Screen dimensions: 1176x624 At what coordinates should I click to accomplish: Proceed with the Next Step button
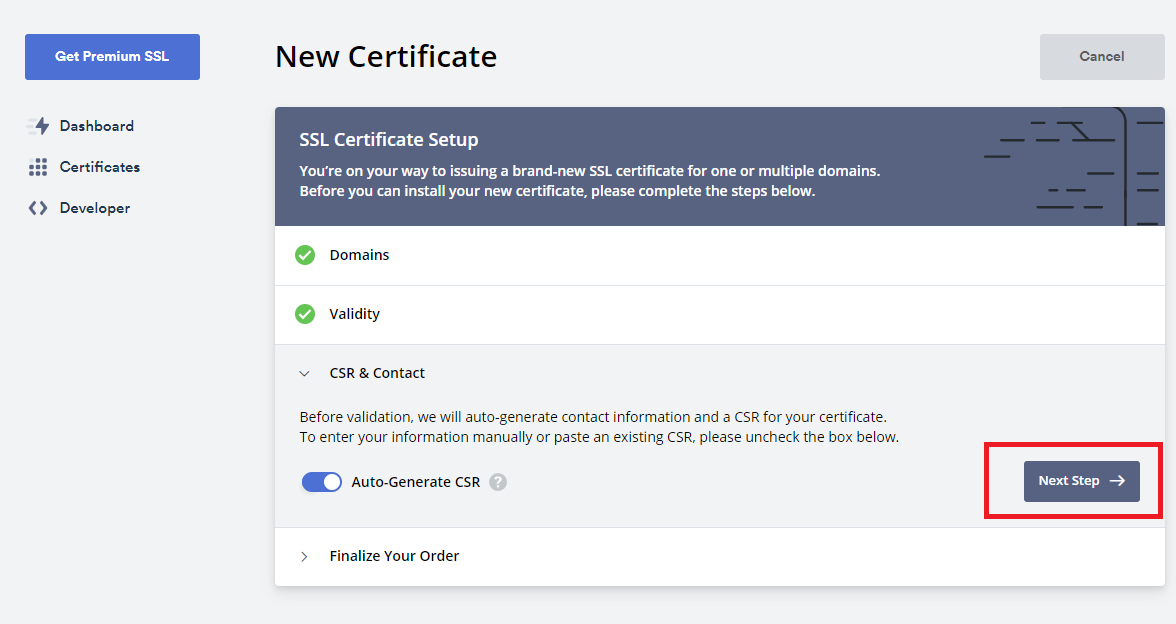pyautogui.click(x=1082, y=482)
